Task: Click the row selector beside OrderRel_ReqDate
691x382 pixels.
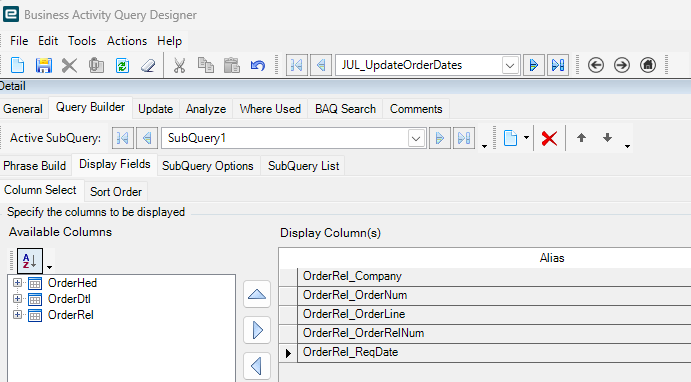Action: coord(288,352)
